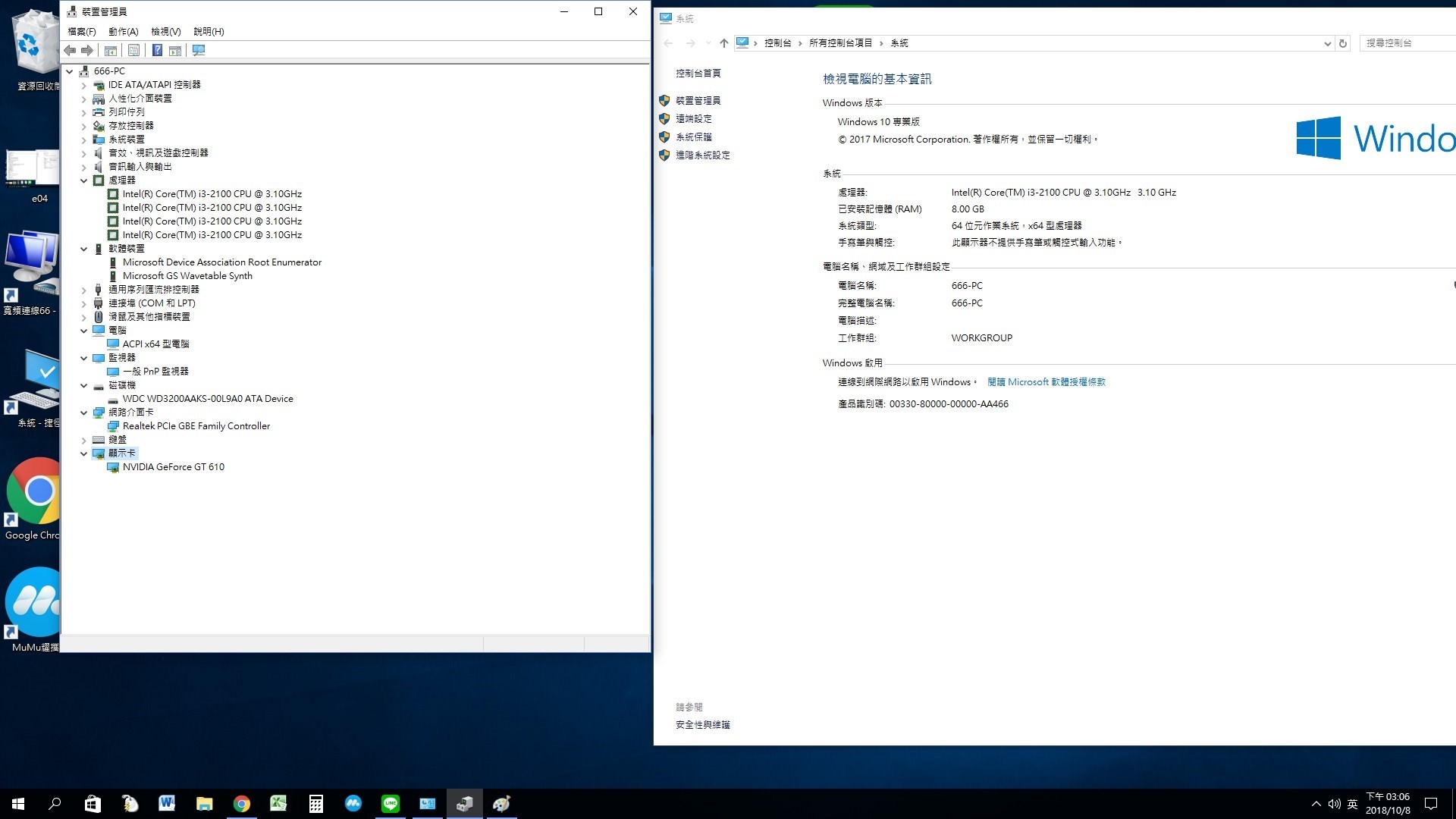Screen dimensions: 1456x819
Task: Select WDC WD3200AAKS ATA Device entry
Action: pos(208,399)
